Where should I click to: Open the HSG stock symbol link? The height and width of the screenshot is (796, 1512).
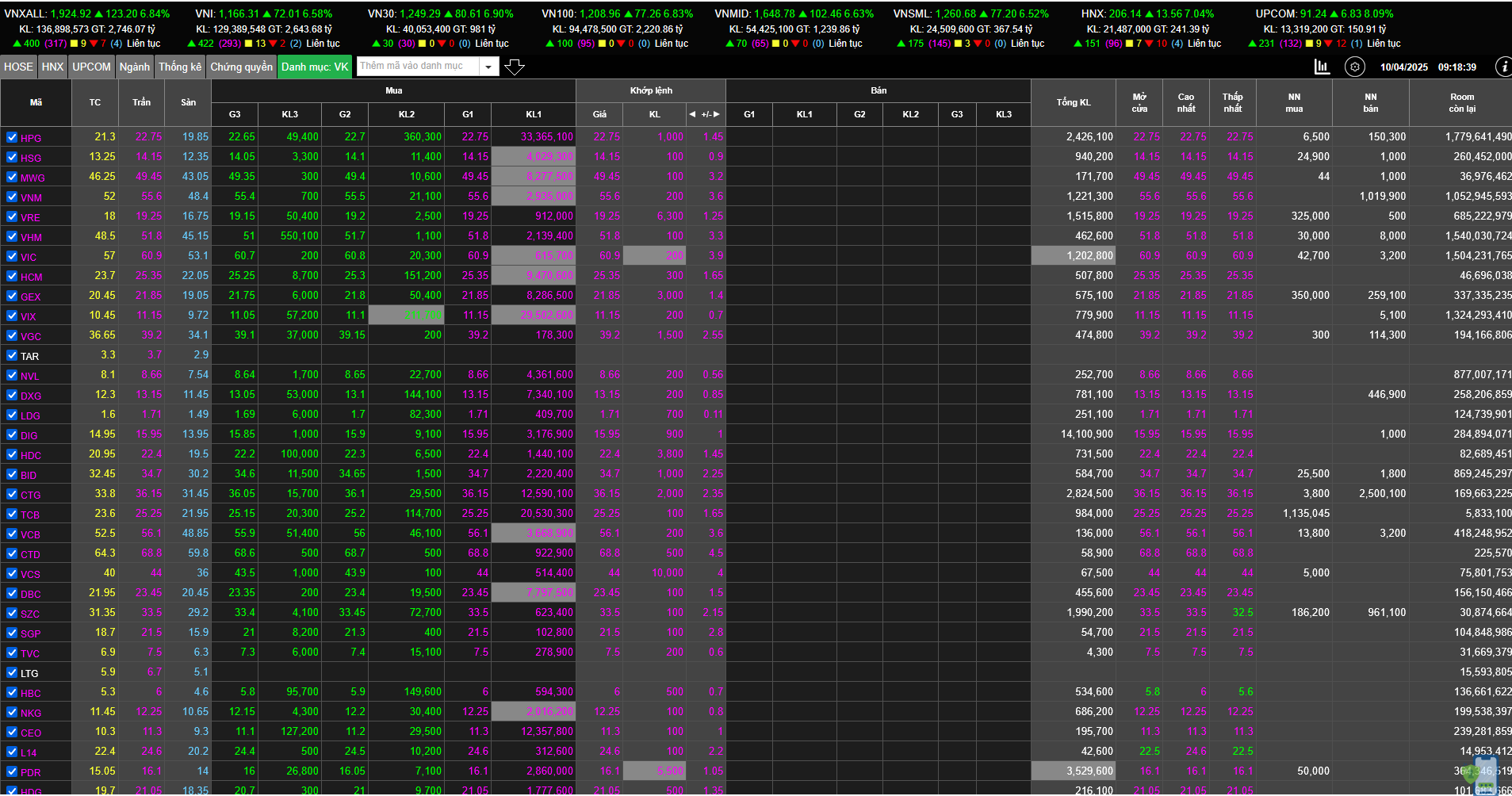click(31, 158)
